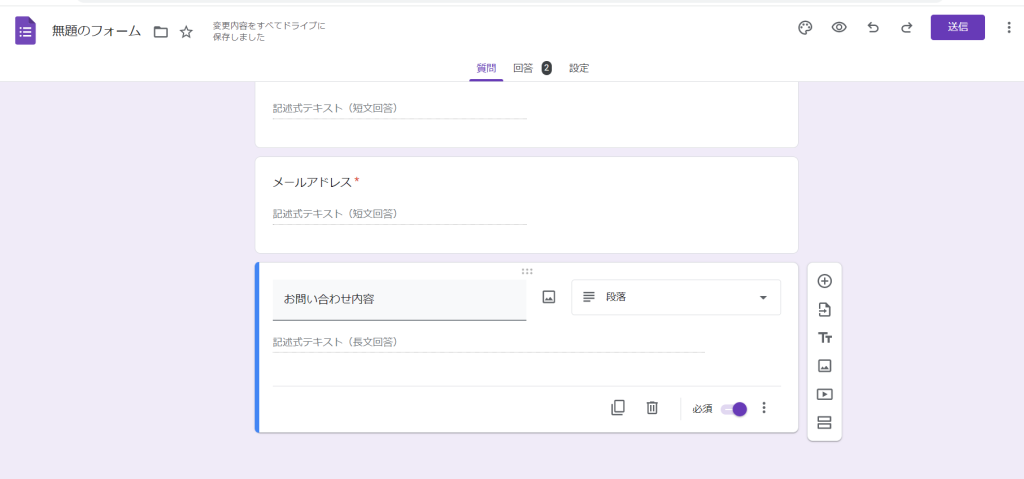Image resolution: width=1024 pixels, height=479 pixels.
Task: Add title and description from sidebar
Action: [x=825, y=338]
